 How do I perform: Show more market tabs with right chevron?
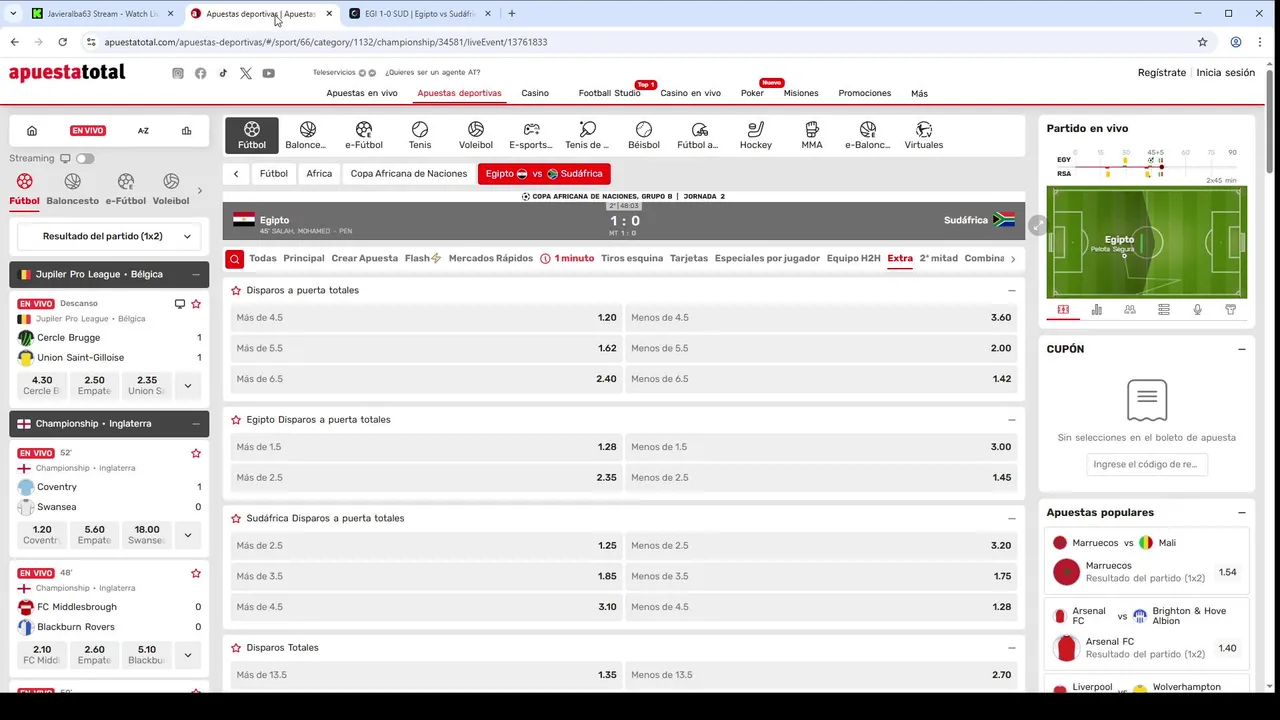click(x=1013, y=259)
